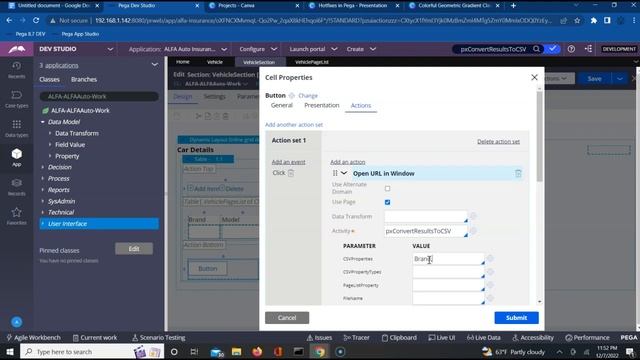Open Case types sidebar icon
Viewport: 640px width, 360px height.
pos(16,99)
